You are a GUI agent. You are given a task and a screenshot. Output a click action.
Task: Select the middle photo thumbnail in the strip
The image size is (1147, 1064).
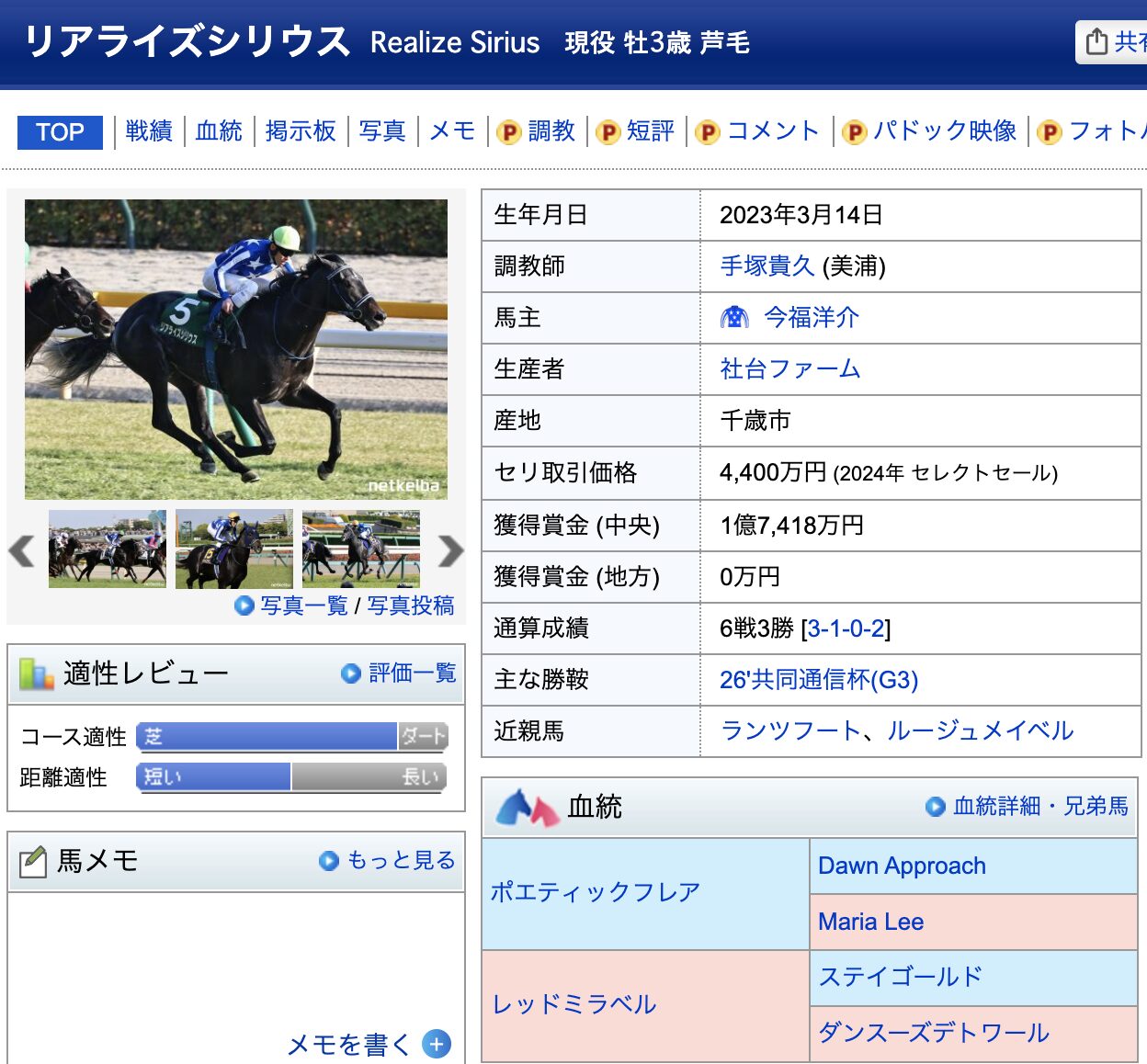pyautogui.click(x=234, y=549)
